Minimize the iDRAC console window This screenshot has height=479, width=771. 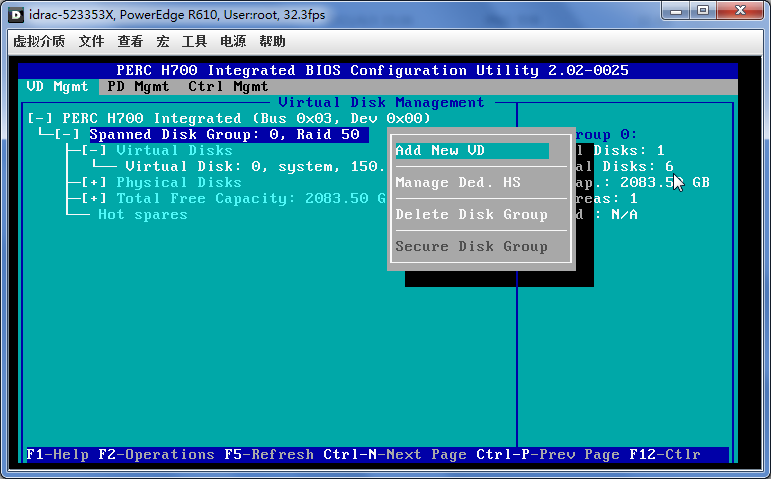coord(676,10)
